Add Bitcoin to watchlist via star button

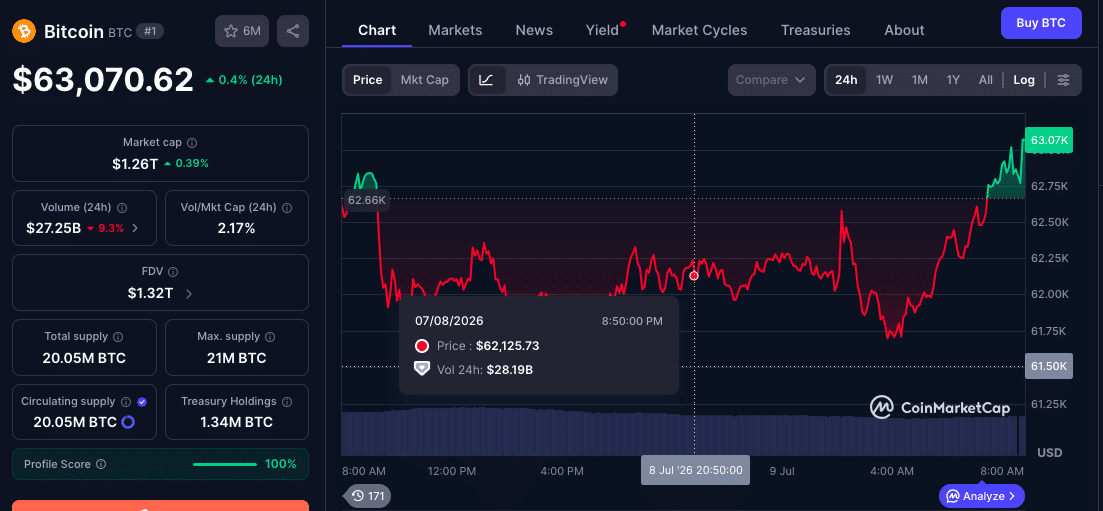pos(241,31)
